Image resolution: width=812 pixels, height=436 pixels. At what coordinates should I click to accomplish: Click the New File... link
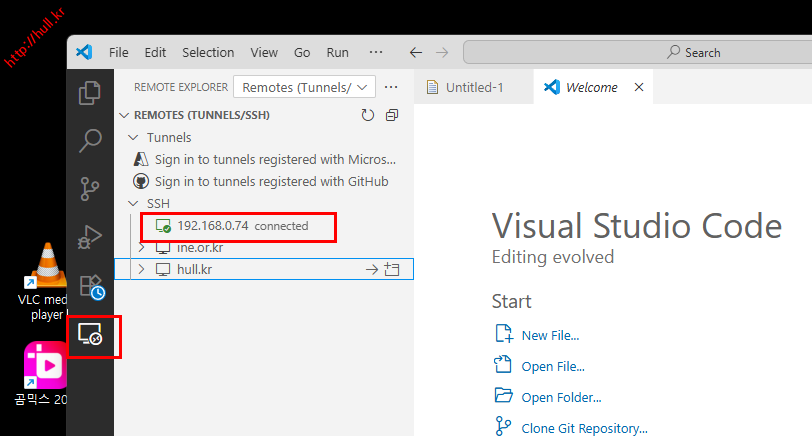[550, 335]
